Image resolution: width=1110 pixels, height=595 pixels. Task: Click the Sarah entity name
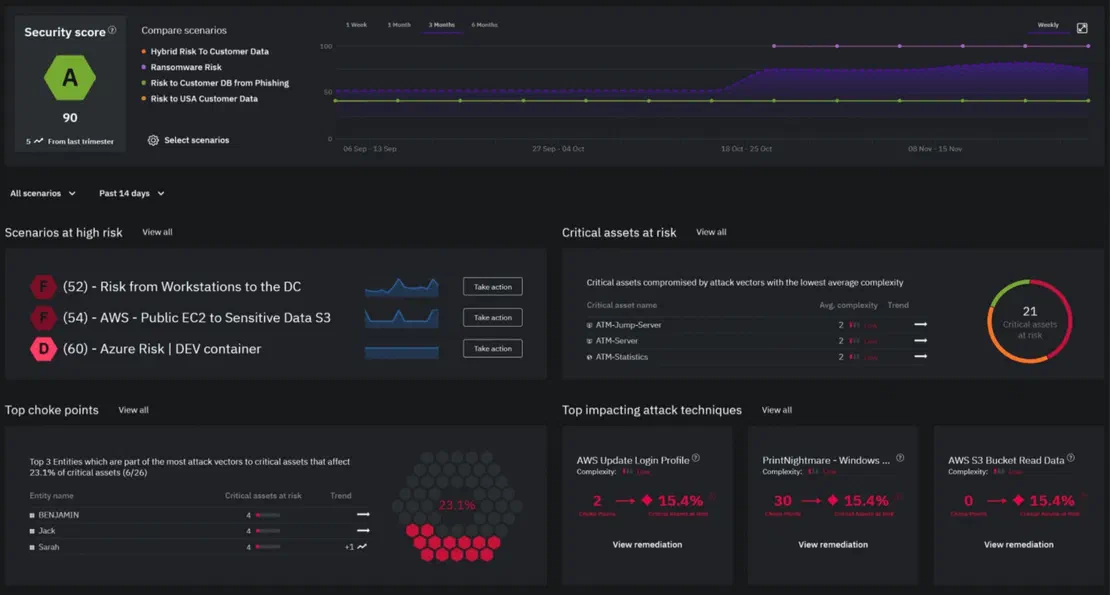pyautogui.click(x=49, y=547)
